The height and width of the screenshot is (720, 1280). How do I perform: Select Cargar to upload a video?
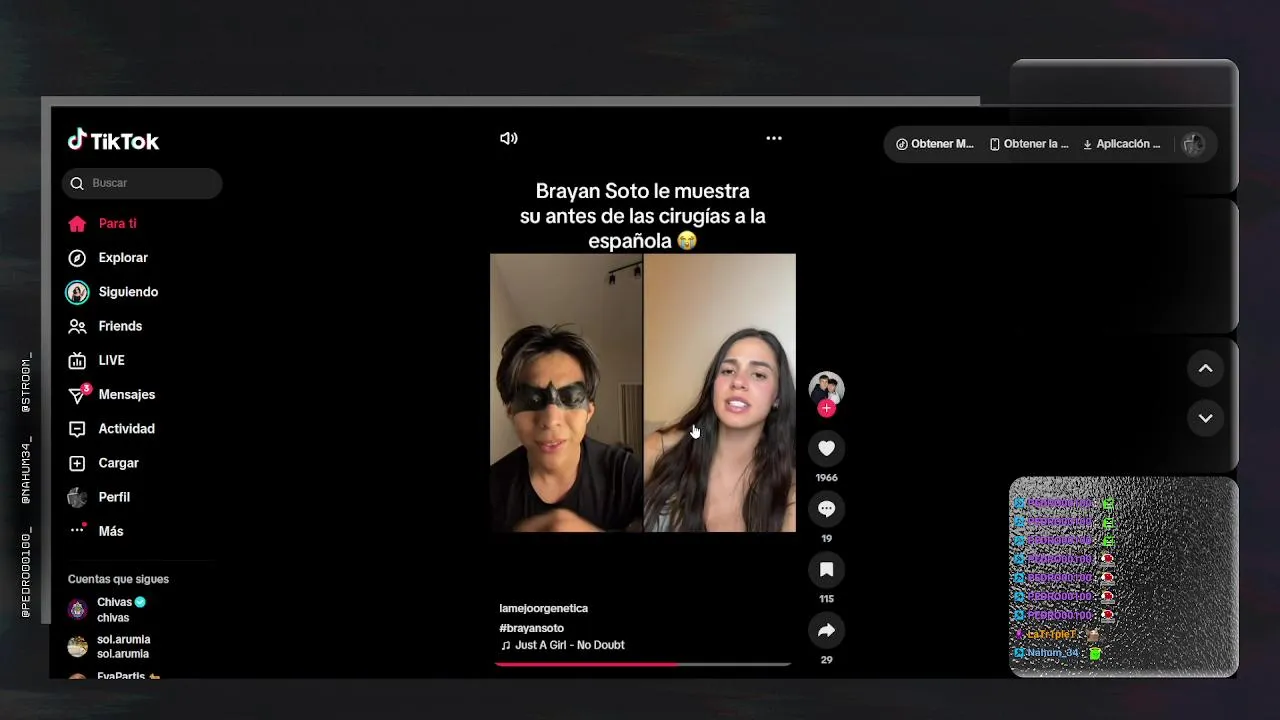tap(118, 463)
